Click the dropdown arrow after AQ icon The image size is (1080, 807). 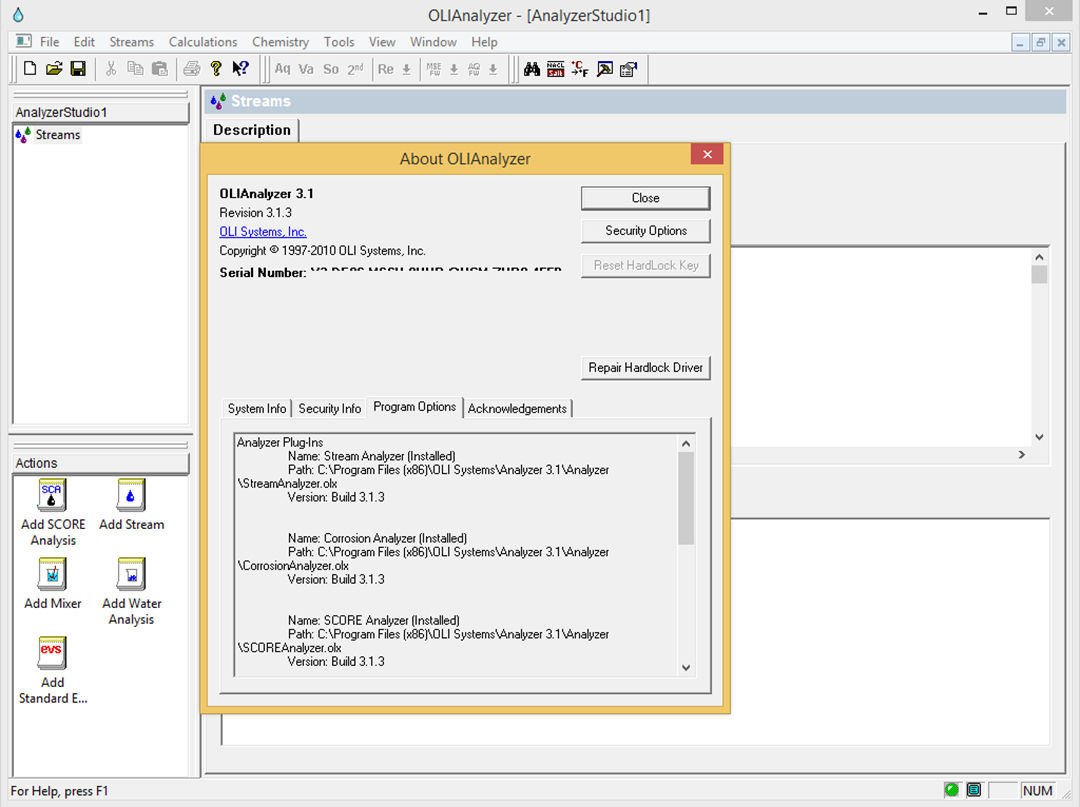[493, 69]
